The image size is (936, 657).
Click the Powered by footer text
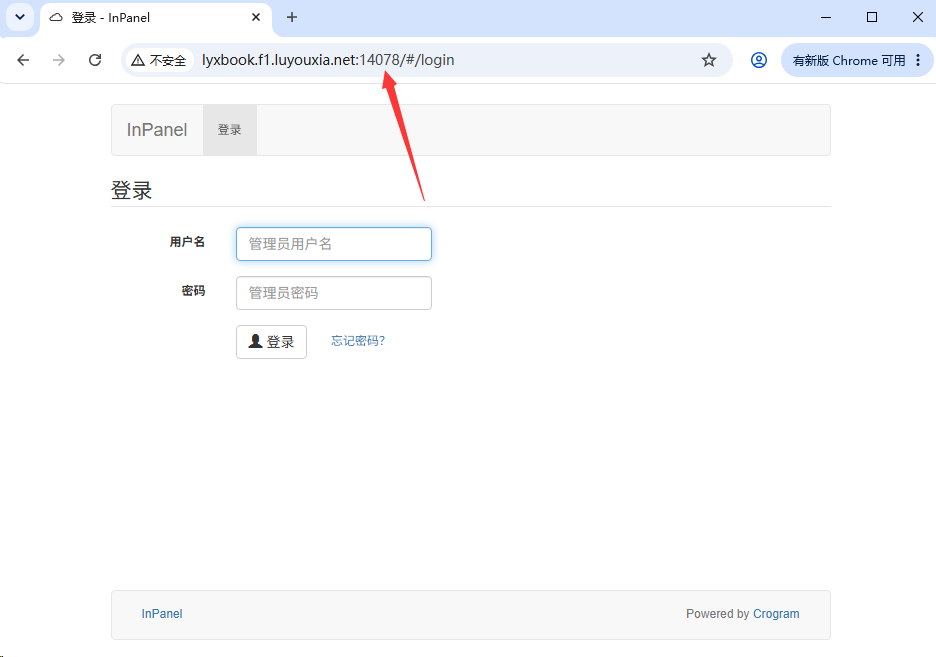[718, 613]
